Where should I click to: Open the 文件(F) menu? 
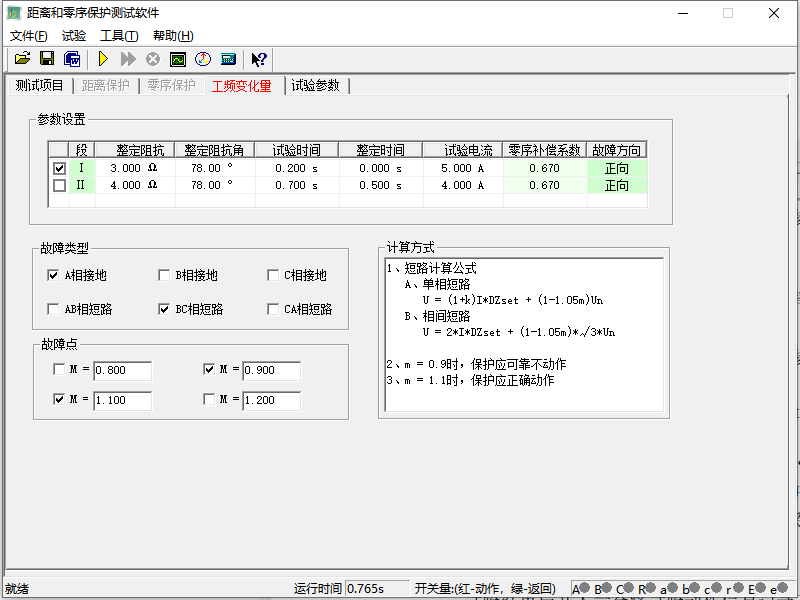tap(28, 36)
